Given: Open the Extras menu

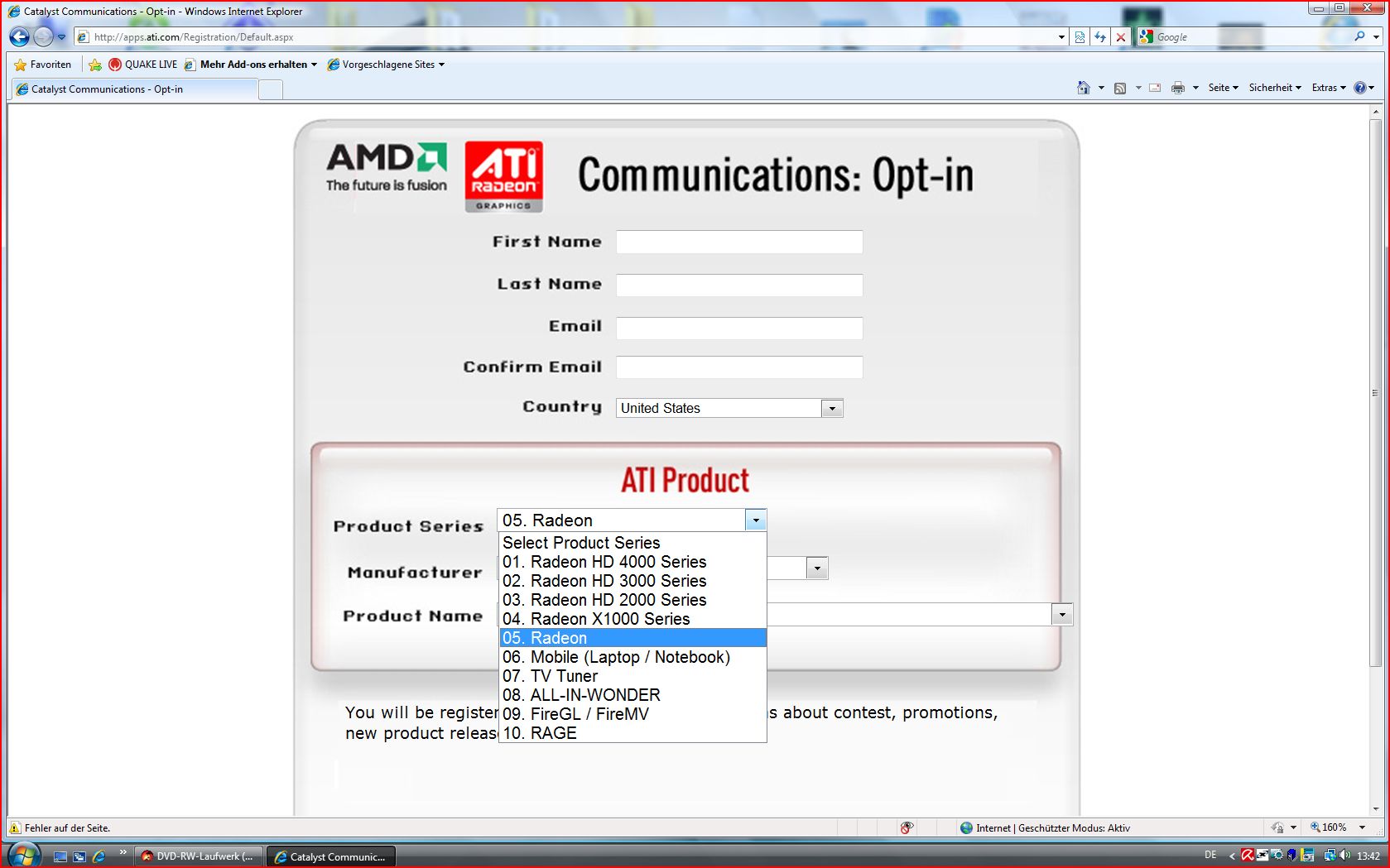Looking at the screenshot, I should point(1329,88).
